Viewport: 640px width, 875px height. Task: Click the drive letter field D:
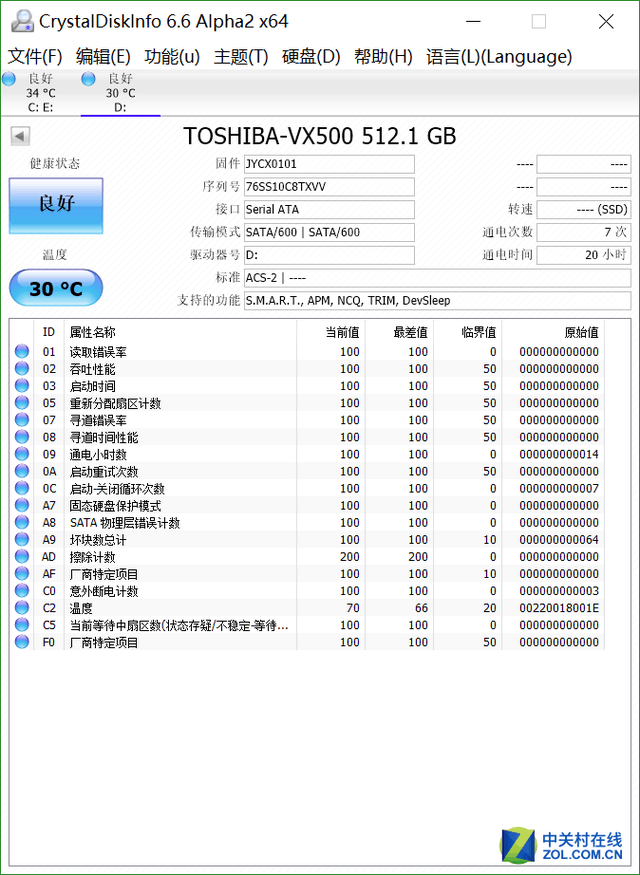click(329, 255)
